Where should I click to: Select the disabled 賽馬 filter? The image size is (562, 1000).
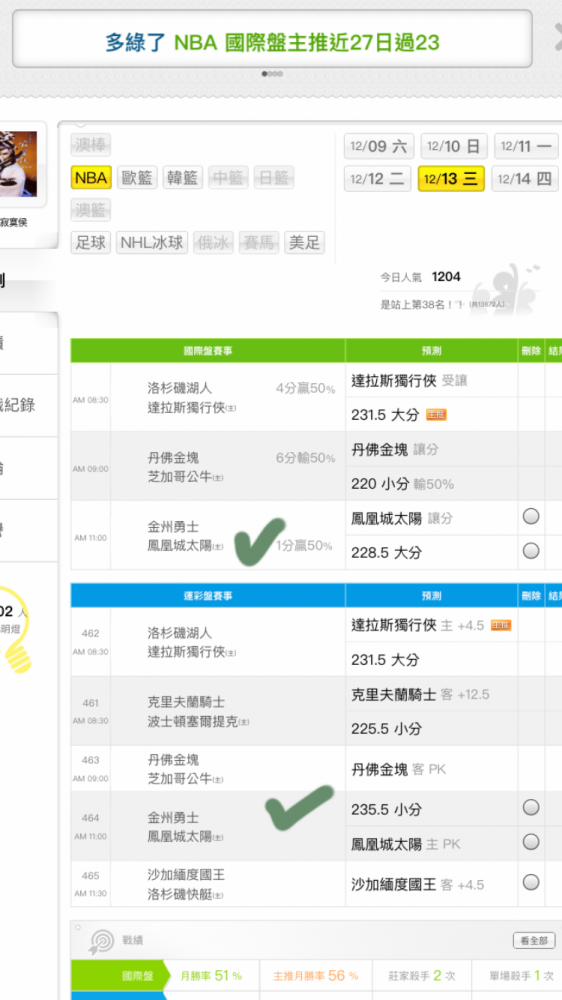click(259, 242)
